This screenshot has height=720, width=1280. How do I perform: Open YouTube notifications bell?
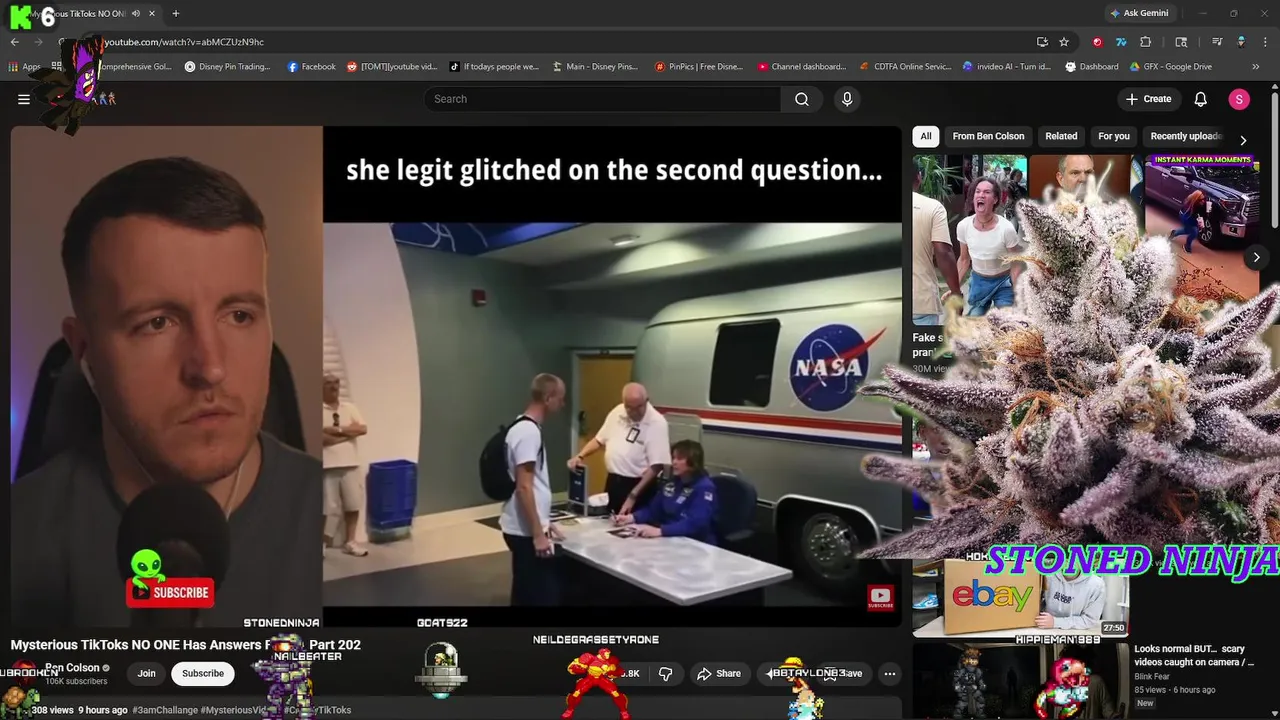(1201, 99)
